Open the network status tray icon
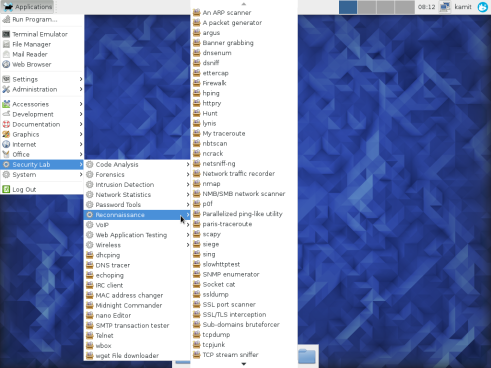This screenshot has width=491, height=368. click(445, 7)
